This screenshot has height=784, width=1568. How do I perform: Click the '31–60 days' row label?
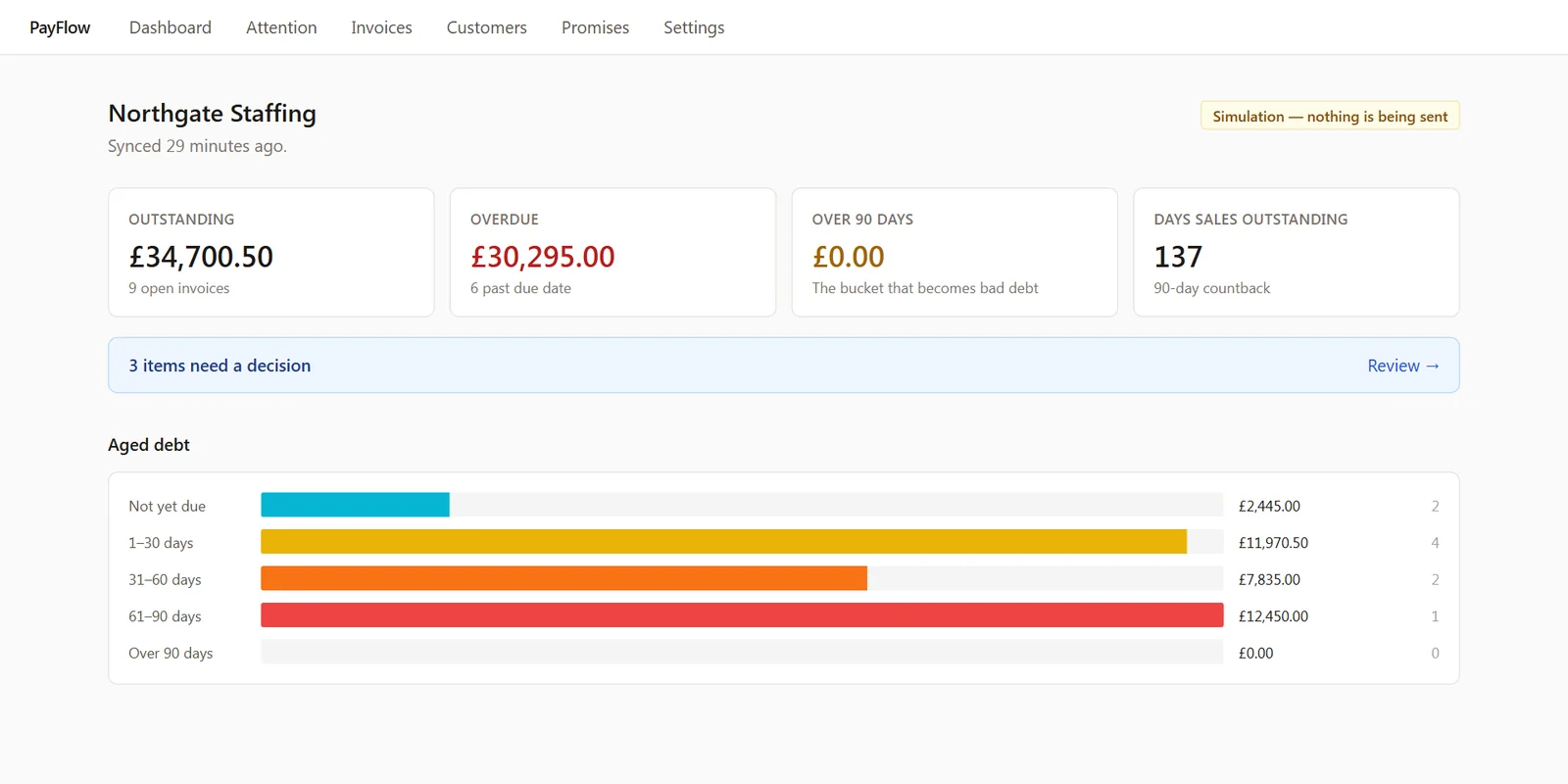click(165, 579)
